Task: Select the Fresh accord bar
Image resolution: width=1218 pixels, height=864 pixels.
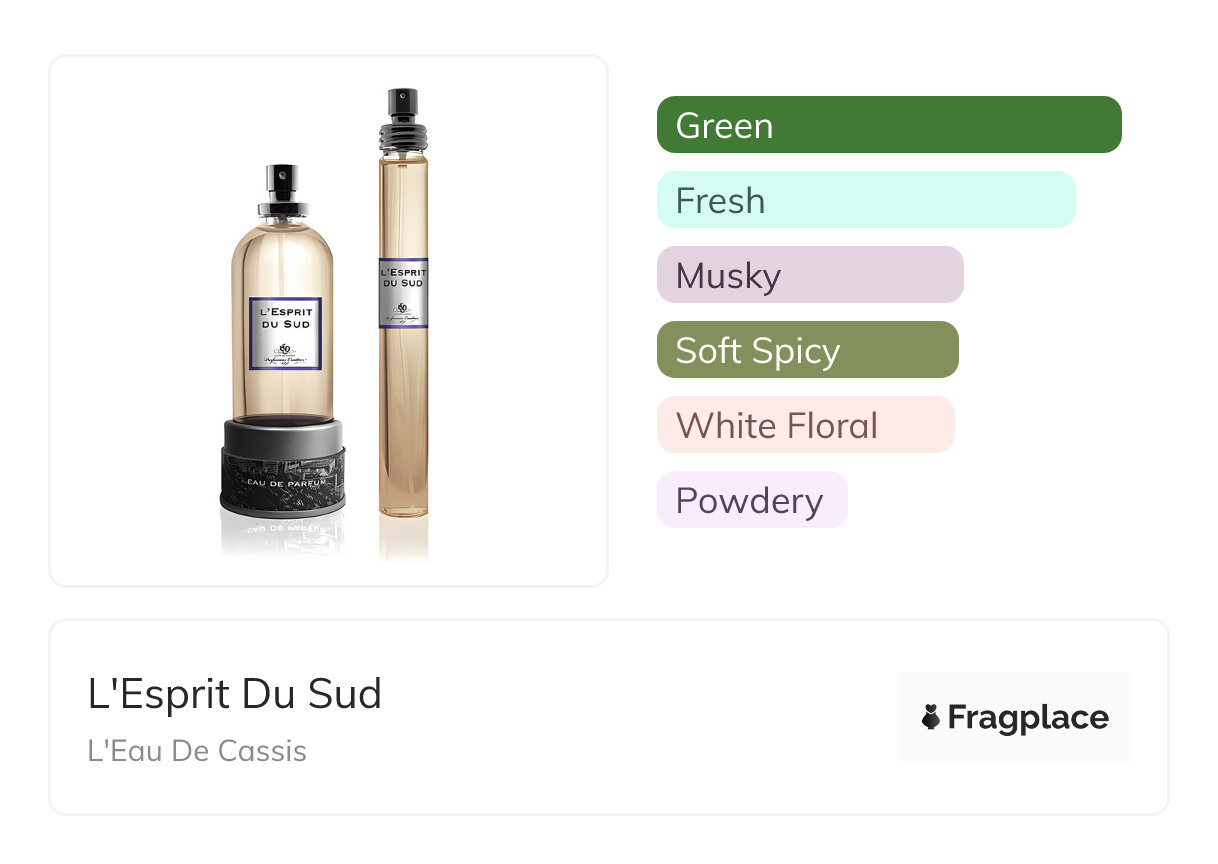Action: [x=866, y=200]
